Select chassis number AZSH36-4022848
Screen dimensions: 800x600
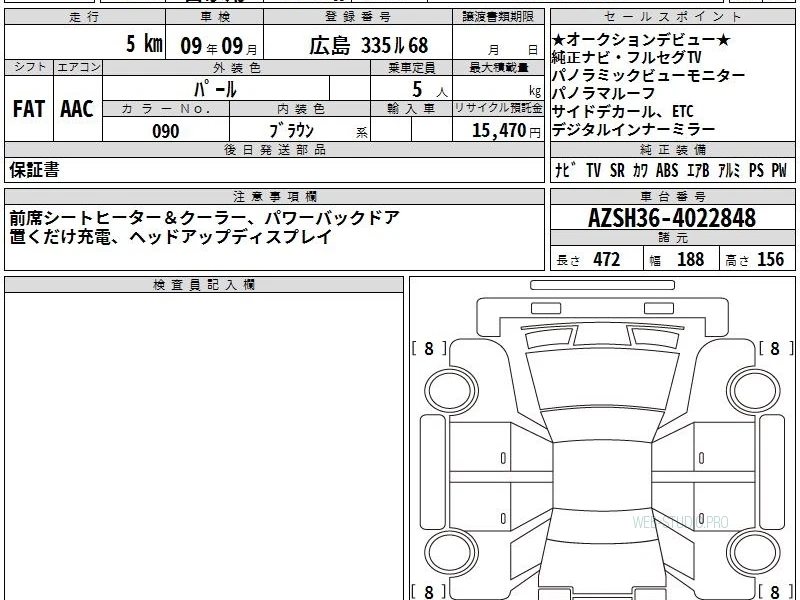coord(672,218)
